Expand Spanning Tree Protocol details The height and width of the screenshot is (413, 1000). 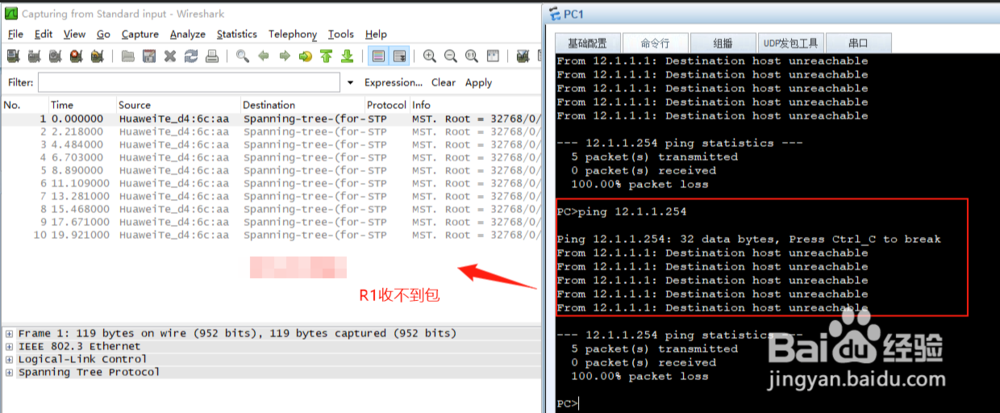(10, 372)
